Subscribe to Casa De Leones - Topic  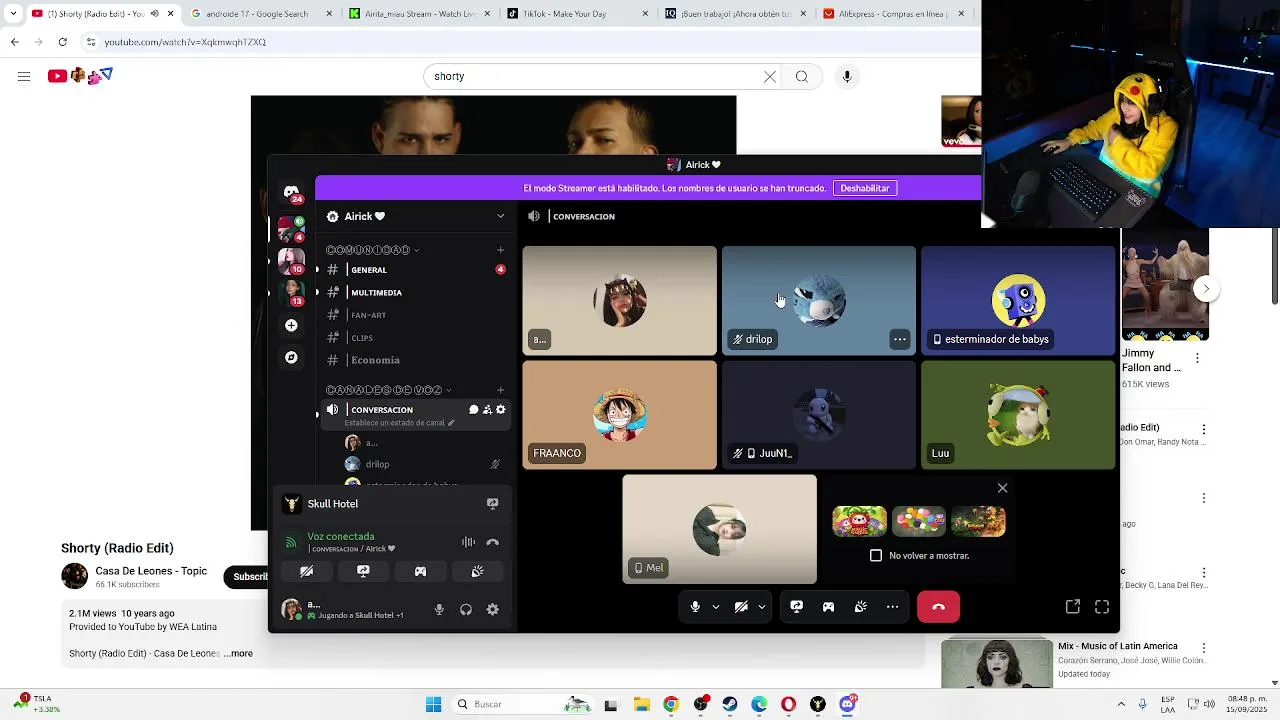point(248,576)
